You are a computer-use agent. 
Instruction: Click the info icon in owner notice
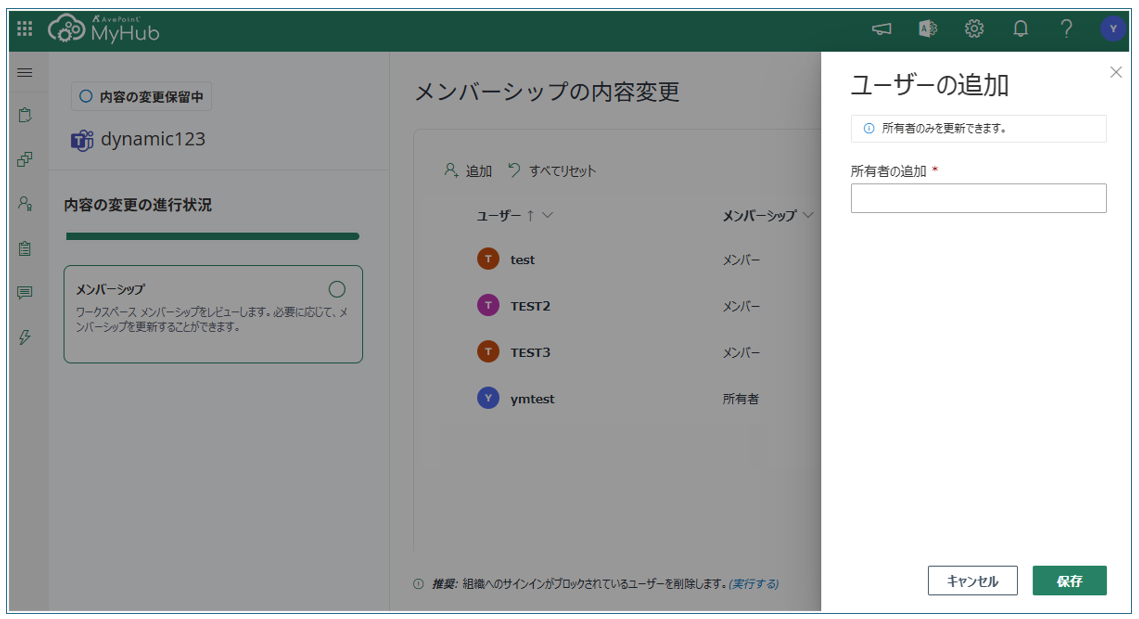click(869, 129)
